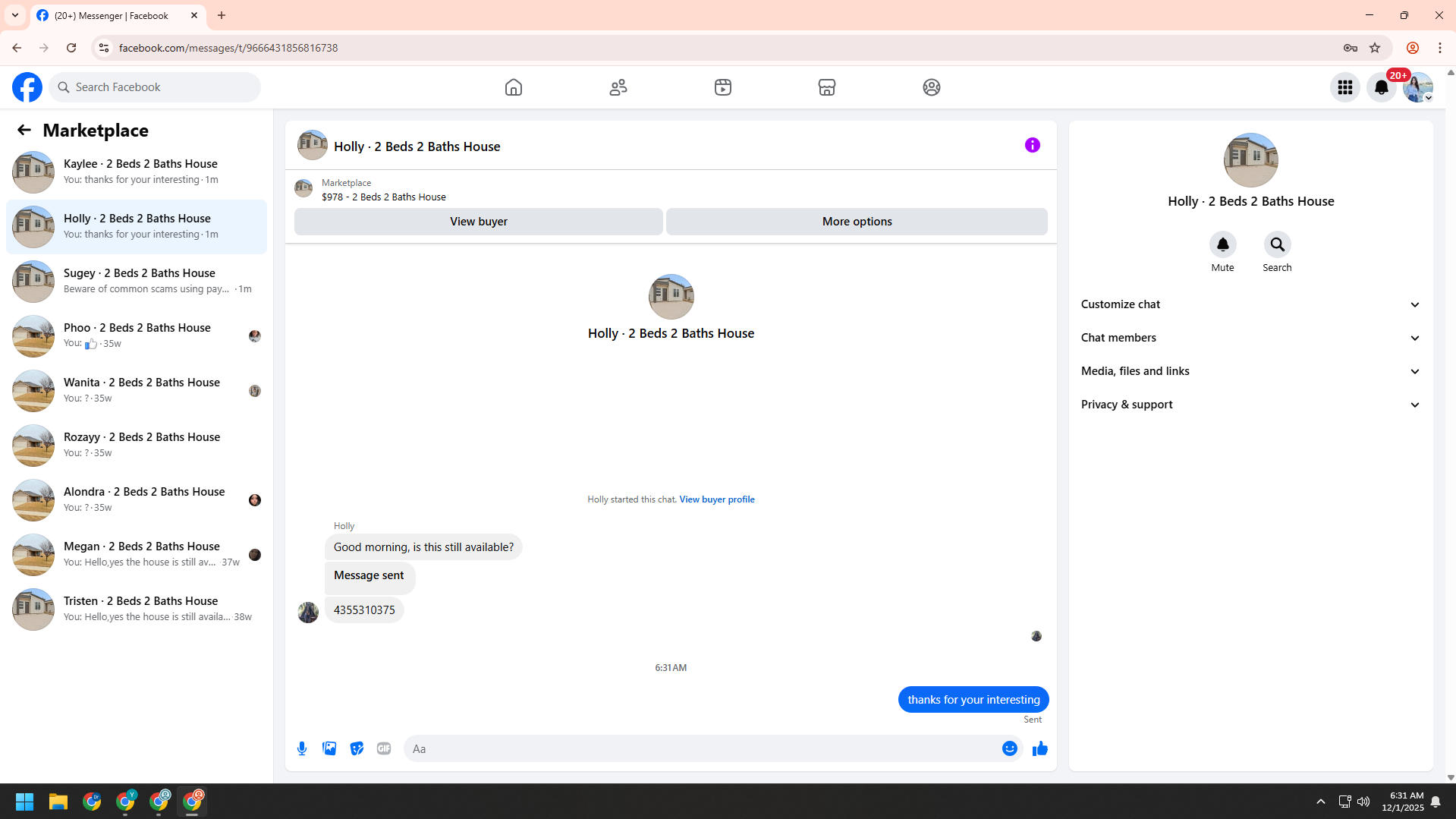This screenshot has width=1456, height=819.
Task: Open Wanita 2 Beds 2 Baths conversation
Action: tap(137, 391)
